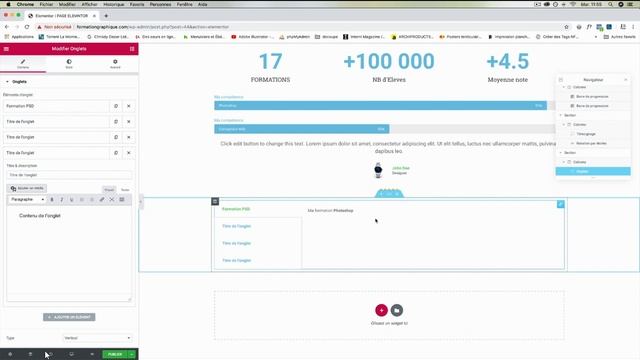The height and width of the screenshot is (360, 640).
Task: Toggle the editor toolbar extra row
Action: [x=122, y=200]
